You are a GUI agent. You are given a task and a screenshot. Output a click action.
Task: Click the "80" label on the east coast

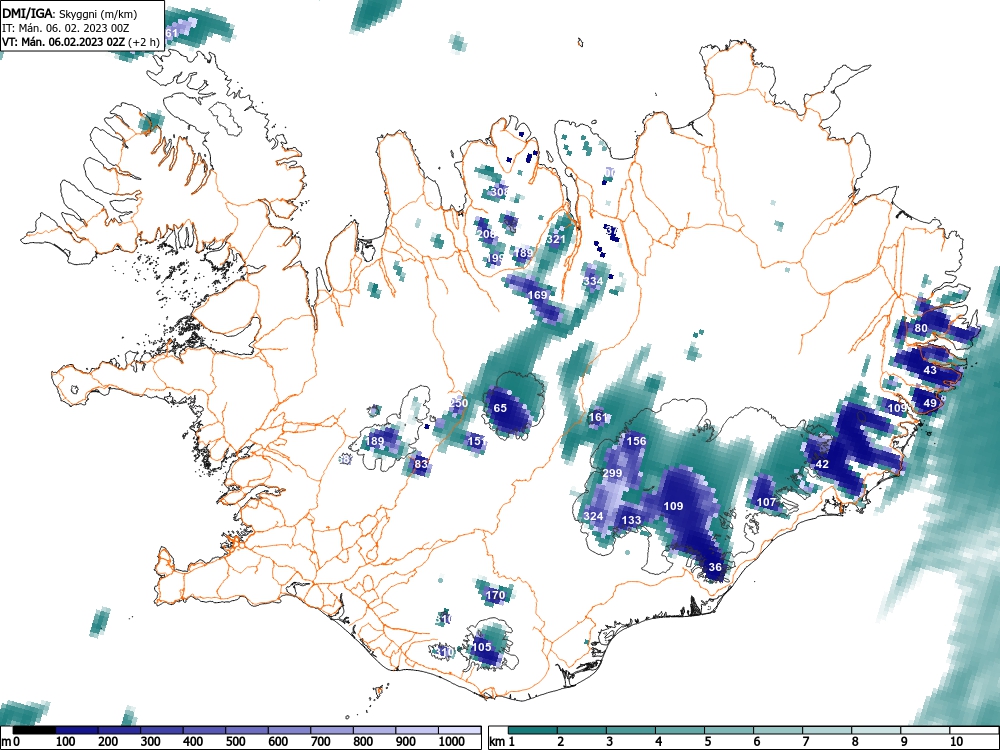pyautogui.click(x=921, y=328)
